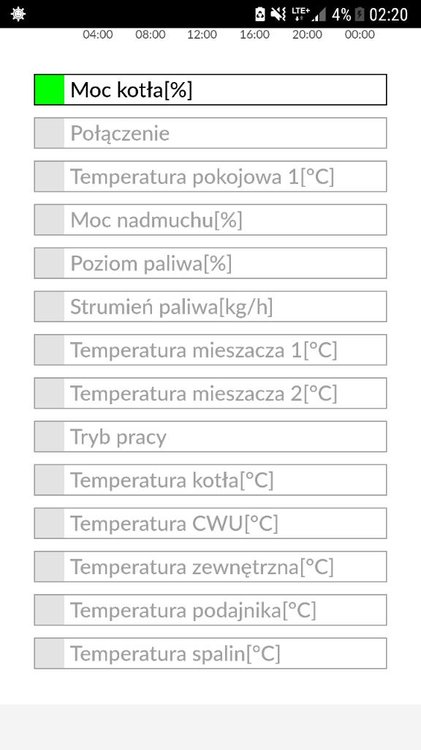Tap the battery status icon
The image size is (421, 750).
pyautogui.click(x=360, y=14)
